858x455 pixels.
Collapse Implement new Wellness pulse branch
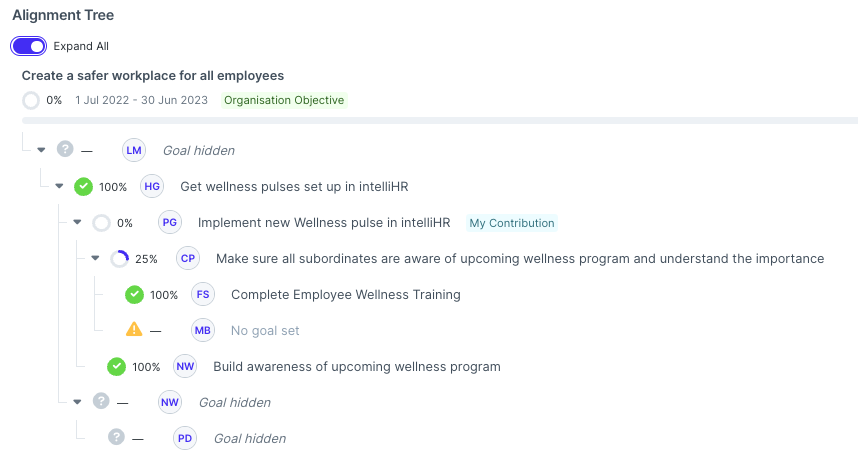[77, 222]
